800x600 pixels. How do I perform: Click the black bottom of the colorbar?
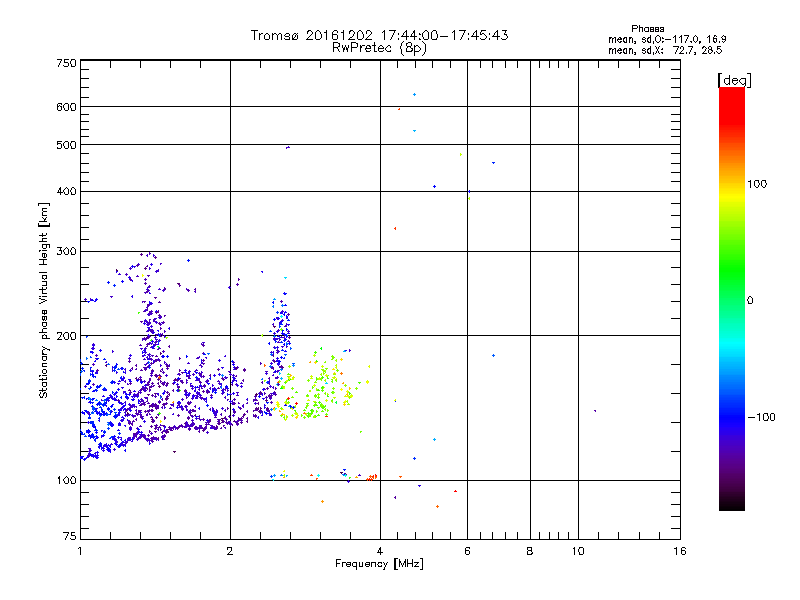(732, 503)
